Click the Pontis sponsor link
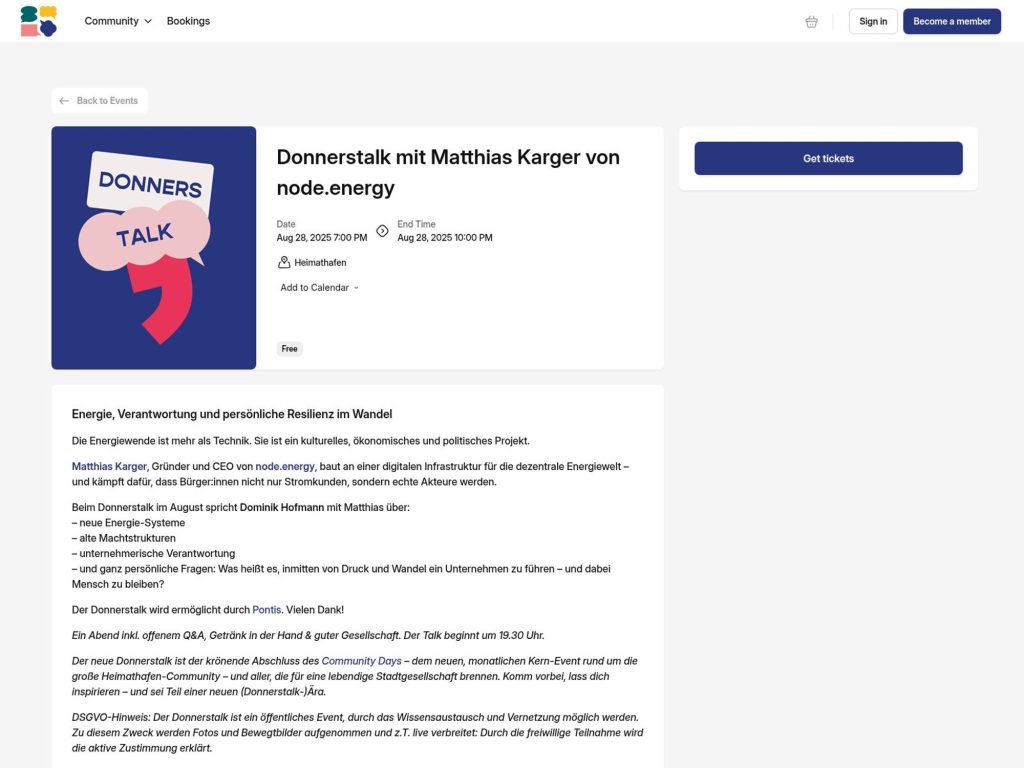The width and height of the screenshot is (1024, 768). (266, 609)
